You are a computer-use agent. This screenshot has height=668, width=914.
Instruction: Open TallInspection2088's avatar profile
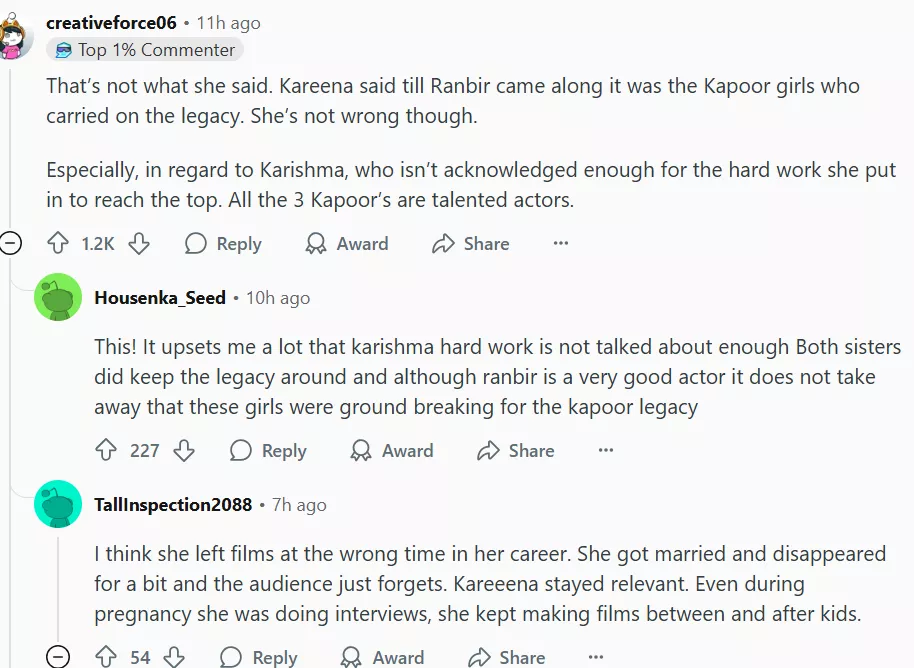[x=58, y=504]
